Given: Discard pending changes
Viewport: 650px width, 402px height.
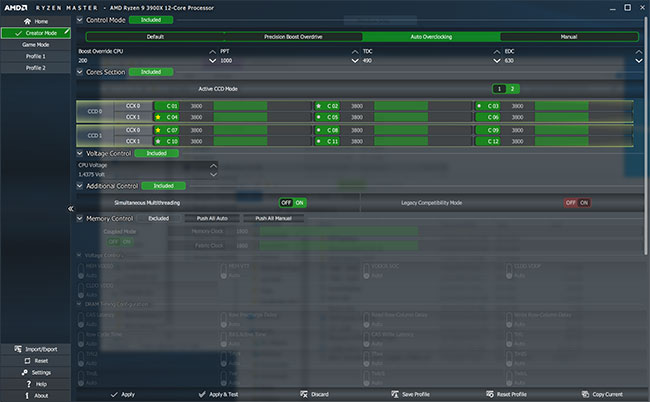Looking at the screenshot, I should [314, 395].
